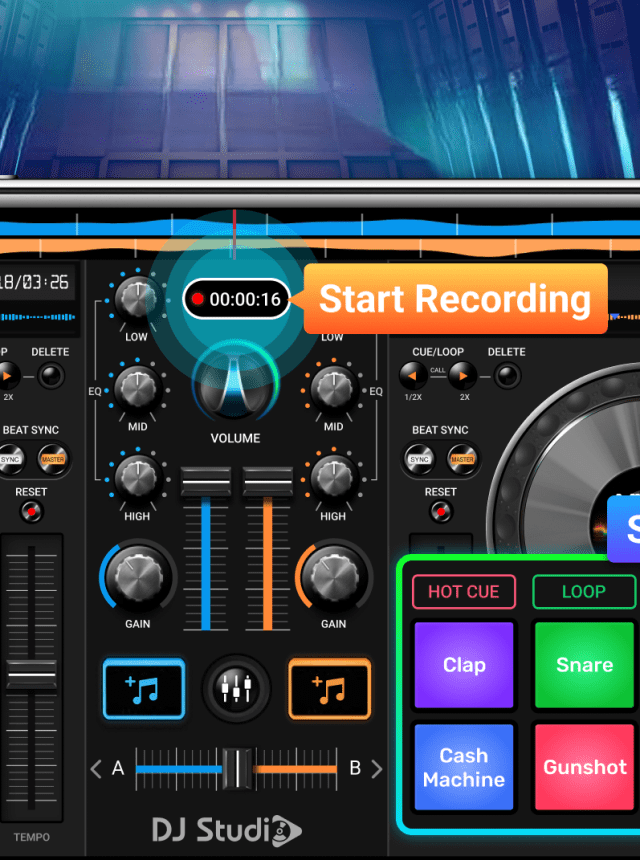Switch to the LOOP tab
Screen dimensions: 640x860
pyautogui.click(x=583, y=591)
